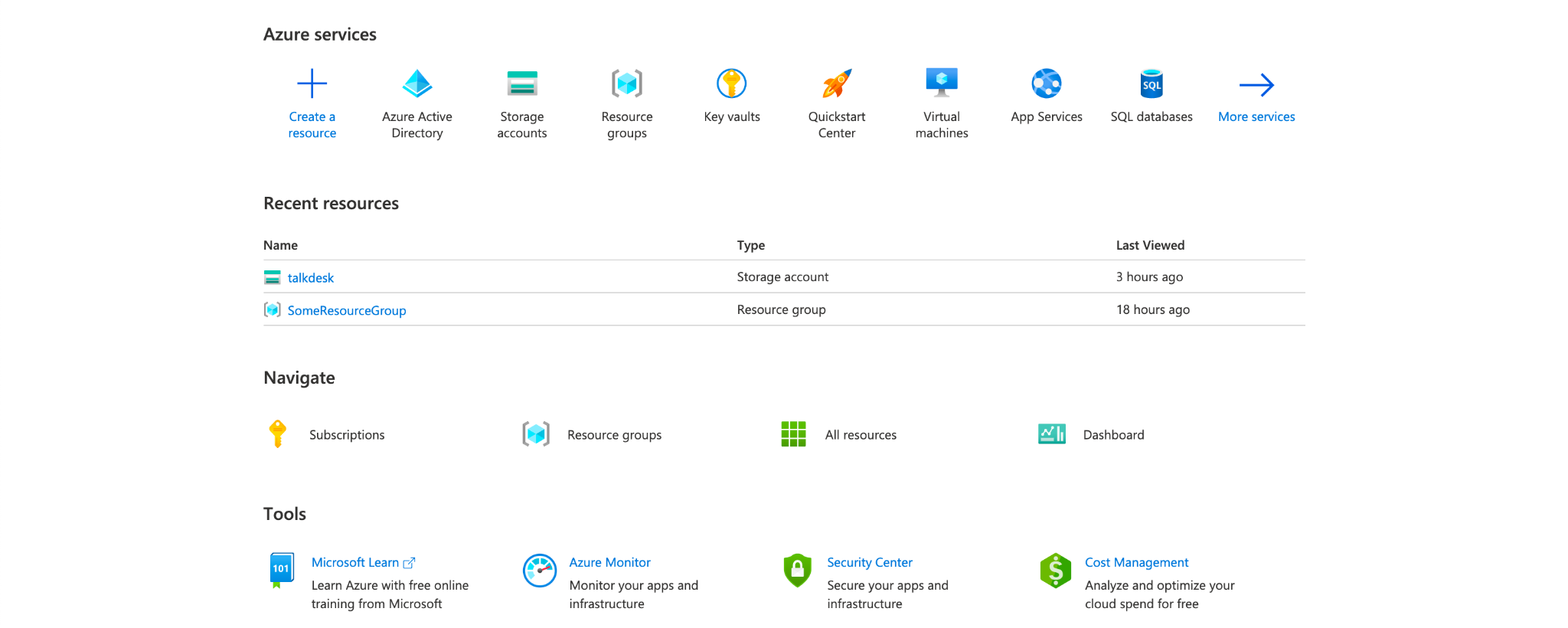The height and width of the screenshot is (628, 1568).
Task: Select the "Resource group" type cell
Action: (x=781, y=309)
